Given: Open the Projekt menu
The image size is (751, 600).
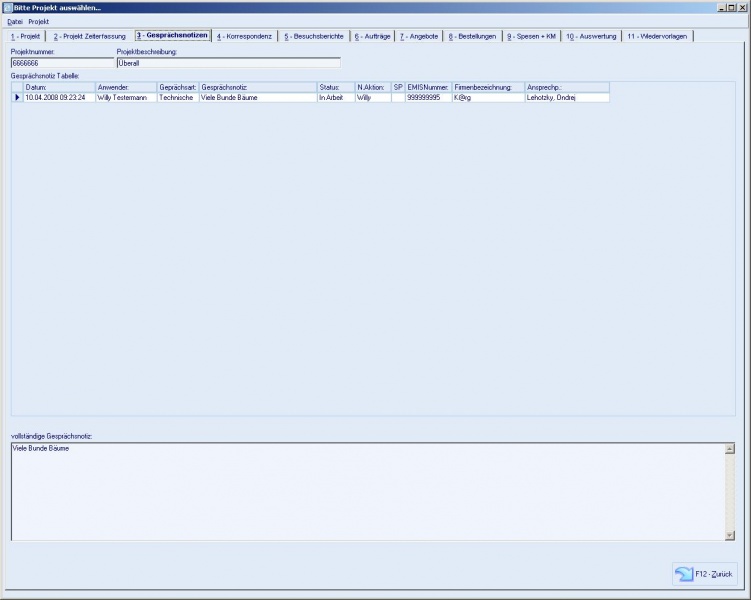Looking at the screenshot, I should tap(38, 22).
